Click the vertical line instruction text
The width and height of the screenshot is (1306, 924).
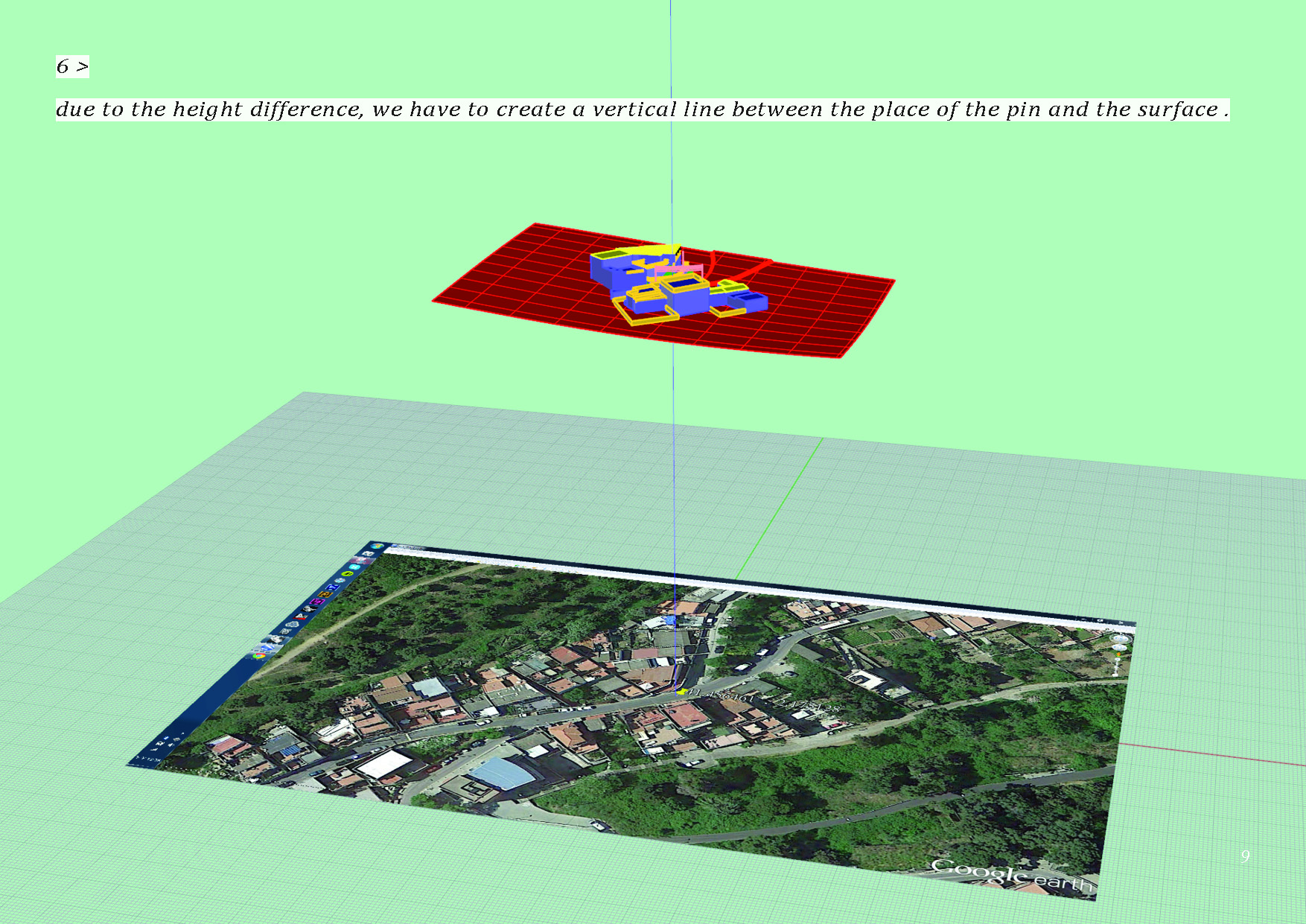coord(642,109)
